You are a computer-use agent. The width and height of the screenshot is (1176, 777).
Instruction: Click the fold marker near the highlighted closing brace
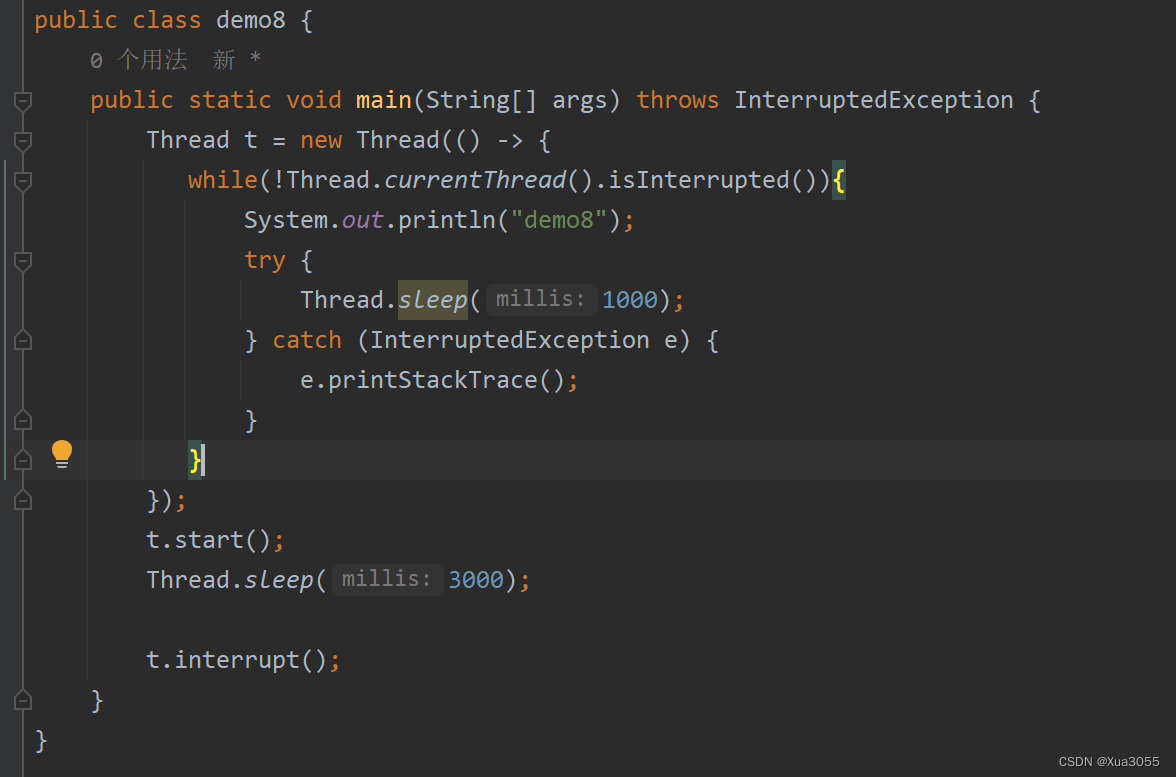coord(22,460)
